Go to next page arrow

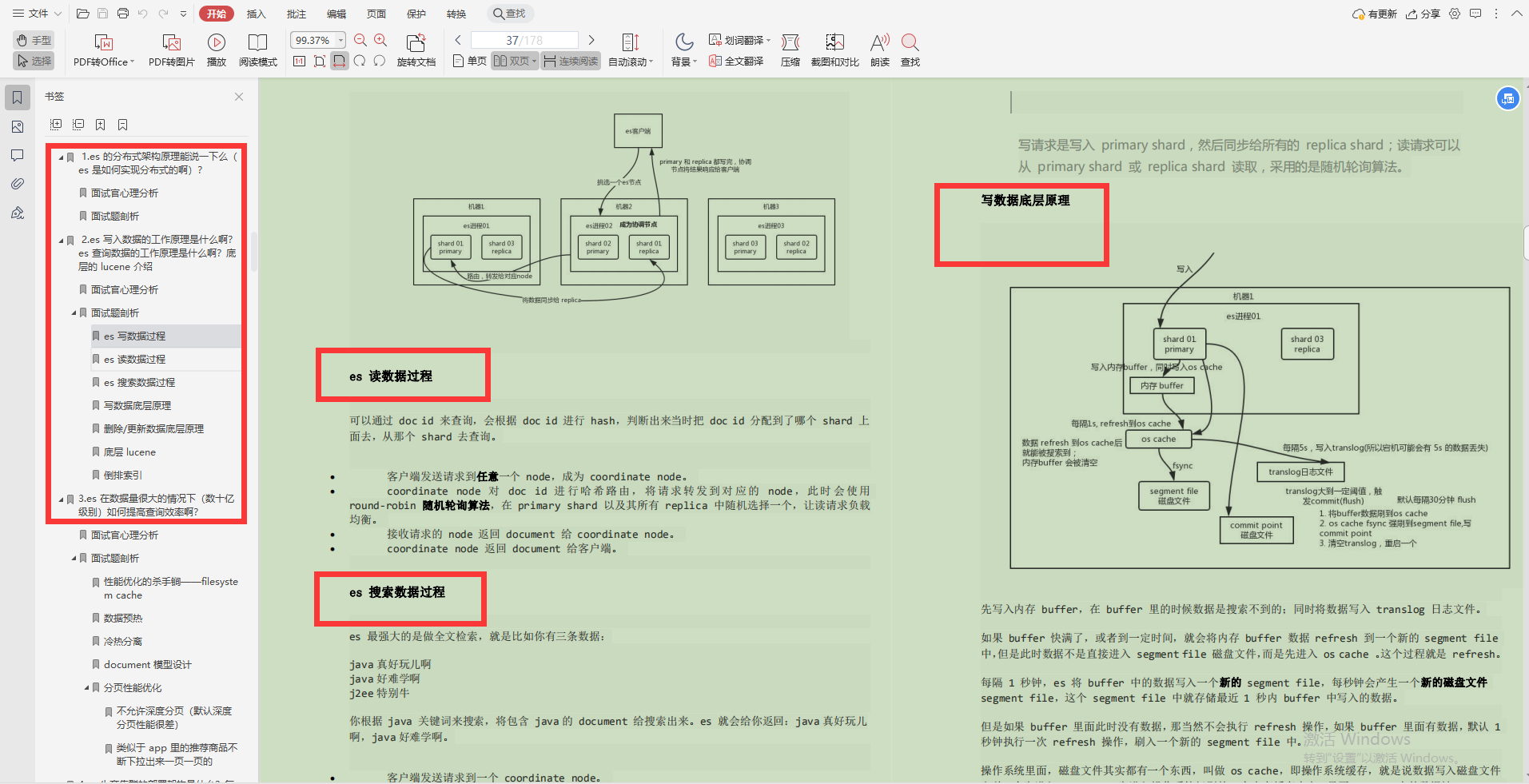[591, 40]
